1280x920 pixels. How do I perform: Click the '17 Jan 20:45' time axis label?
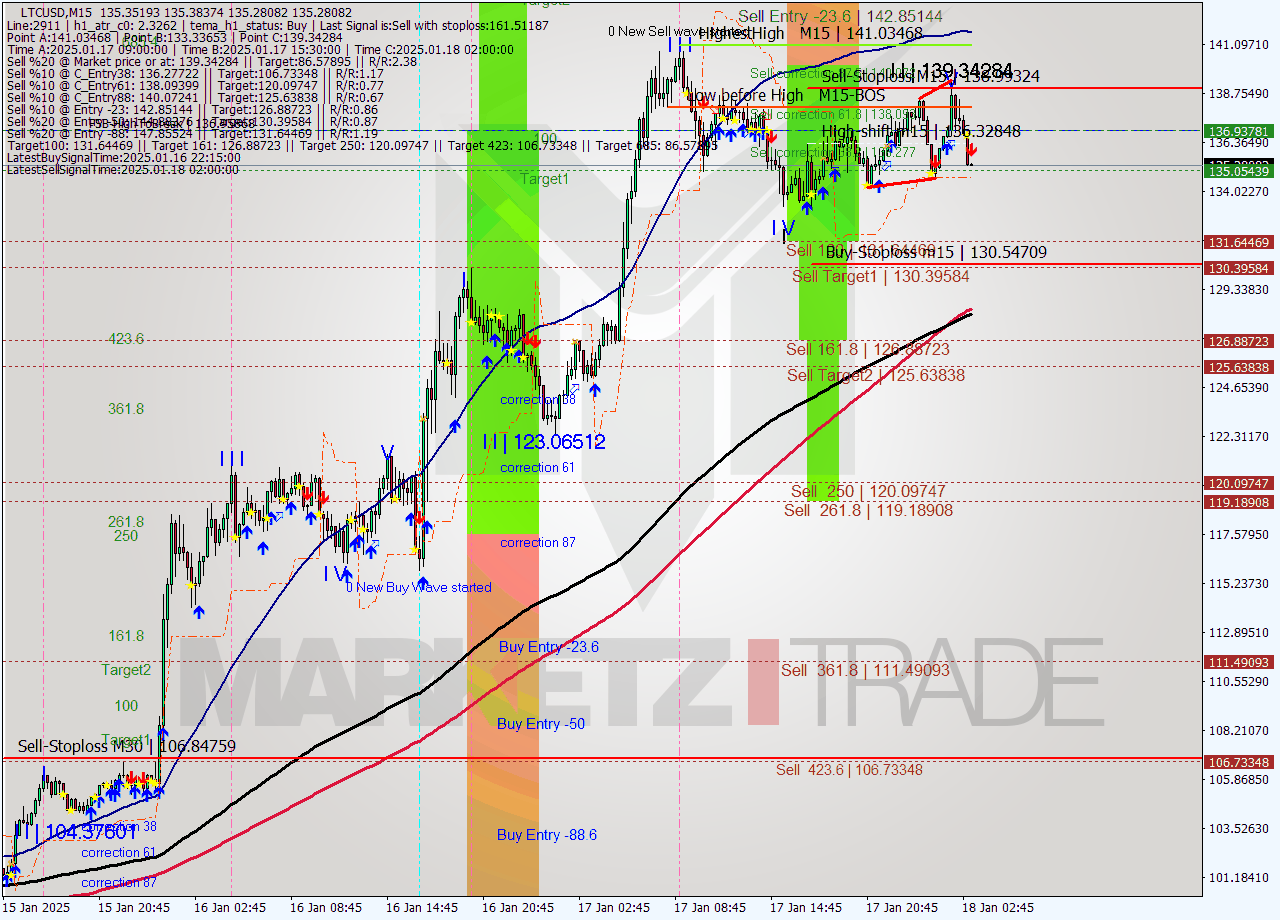pos(903,908)
